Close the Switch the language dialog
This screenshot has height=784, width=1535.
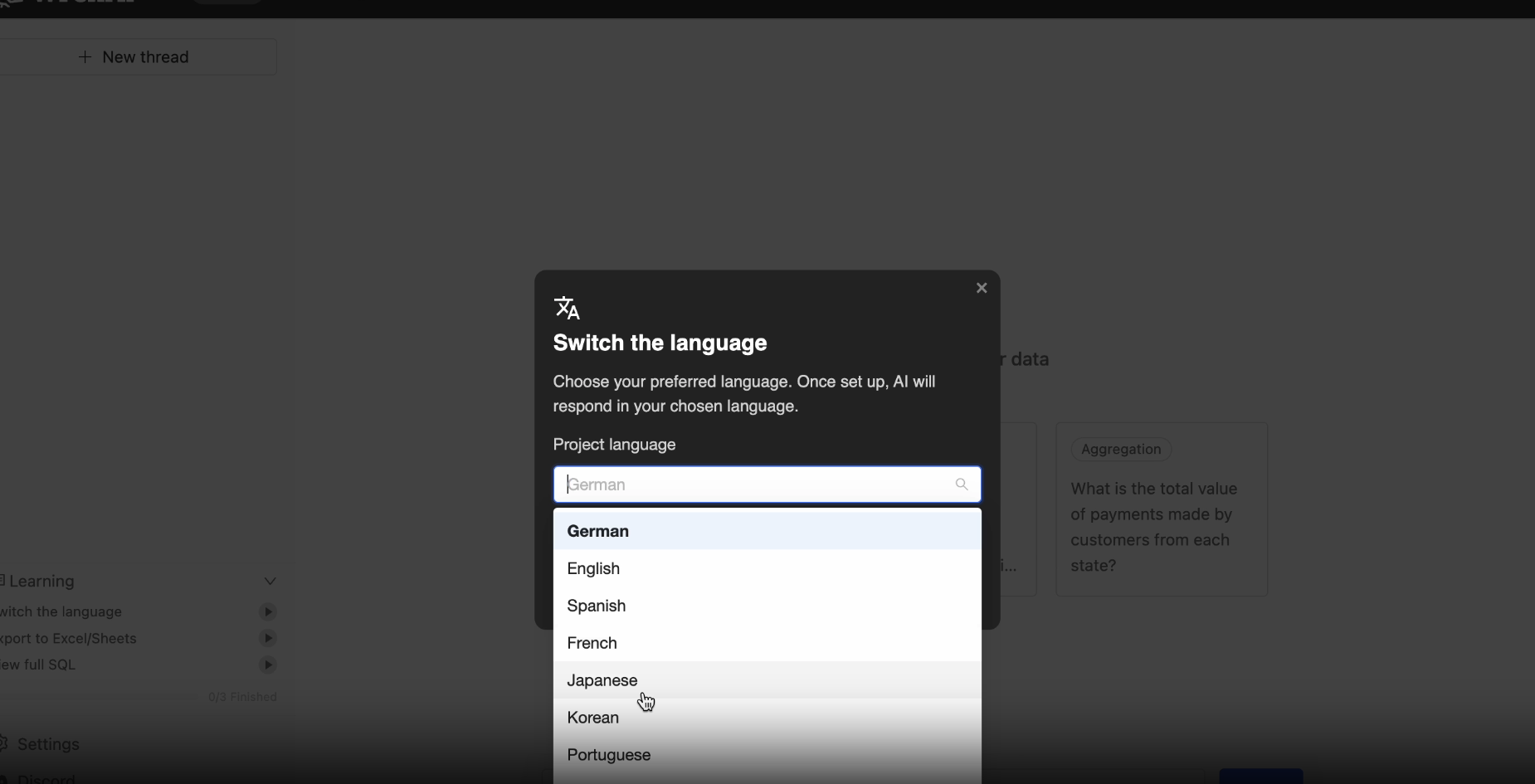click(982, 288)
